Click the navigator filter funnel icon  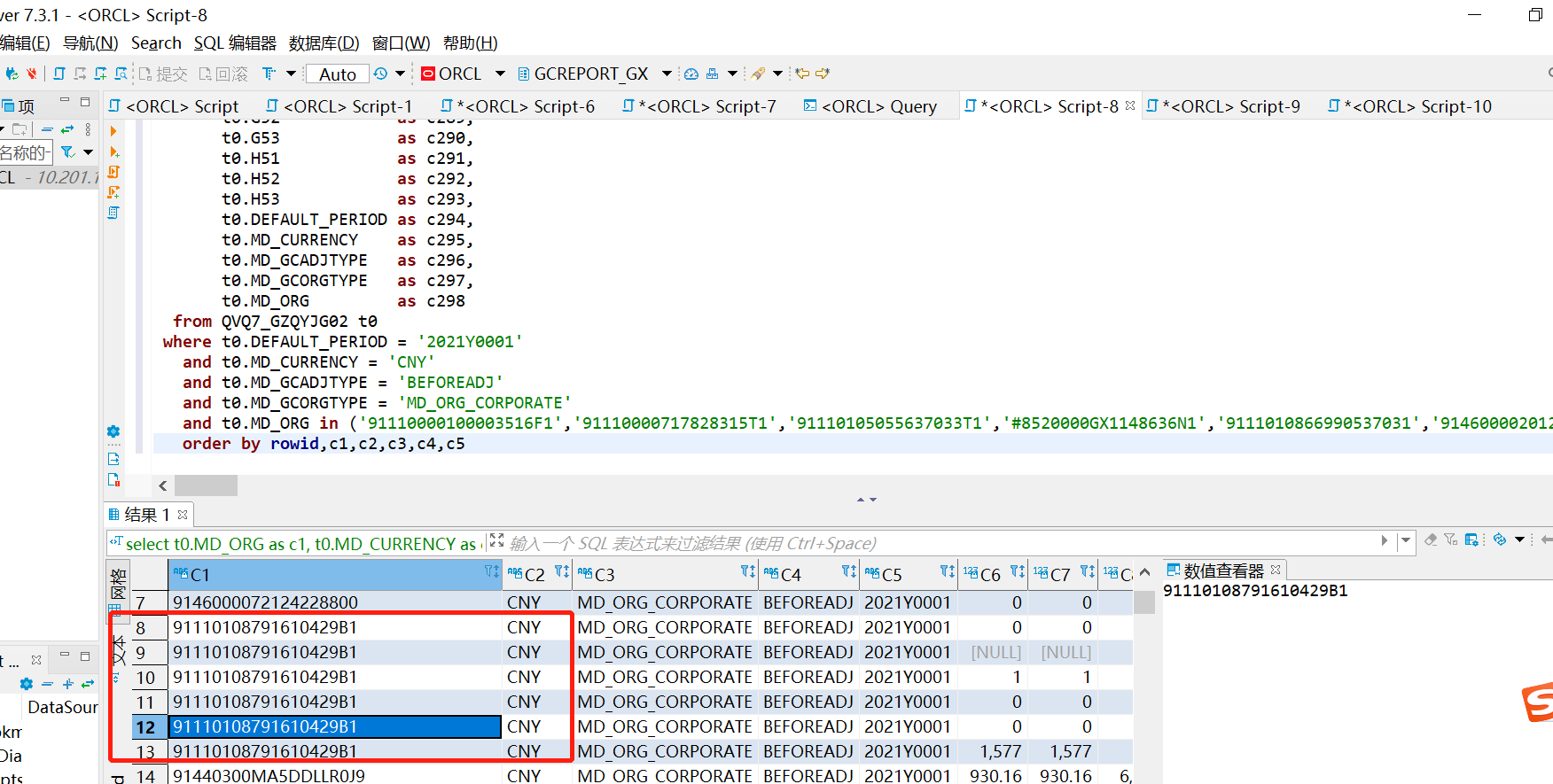[x=67, y=152]
